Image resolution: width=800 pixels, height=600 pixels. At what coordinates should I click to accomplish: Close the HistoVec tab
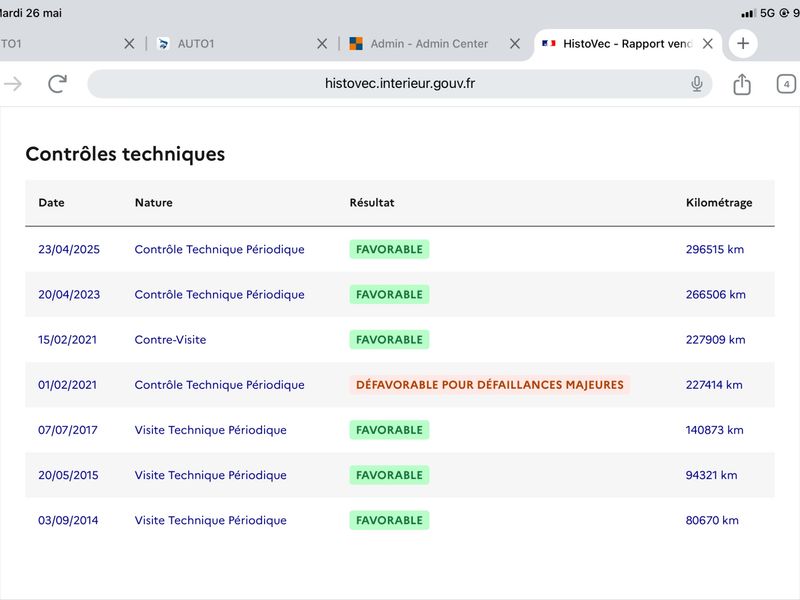coord(708,43)
